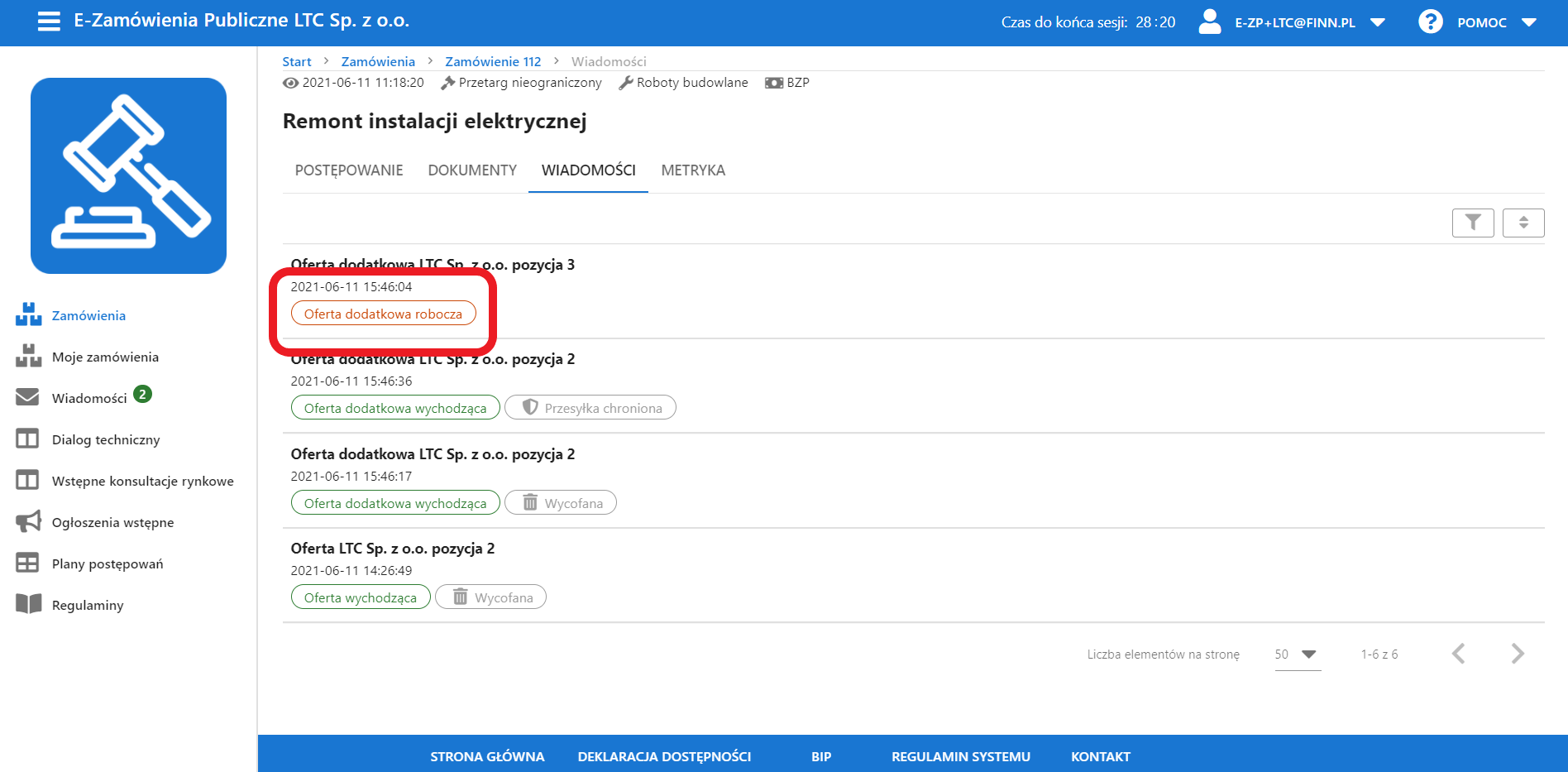Image resolution: width=1568 pixels, height=772 pixels.
Task: Click the Regulaminy book icon
Action: (28, 604)
